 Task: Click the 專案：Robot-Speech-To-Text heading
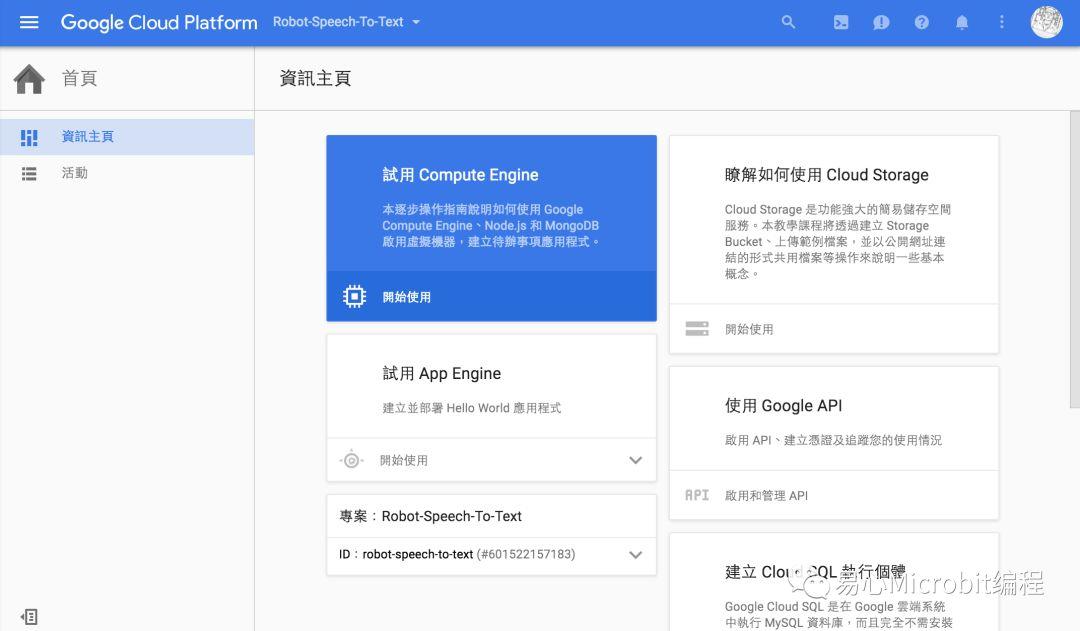coord(430,516)
